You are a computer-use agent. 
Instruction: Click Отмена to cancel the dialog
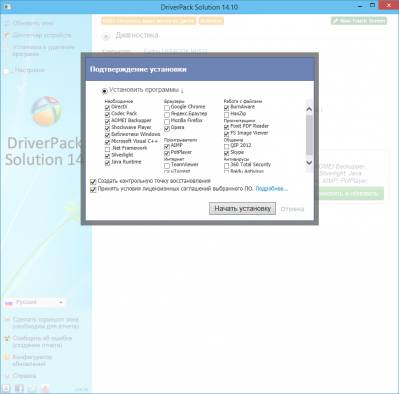(292, 209)
